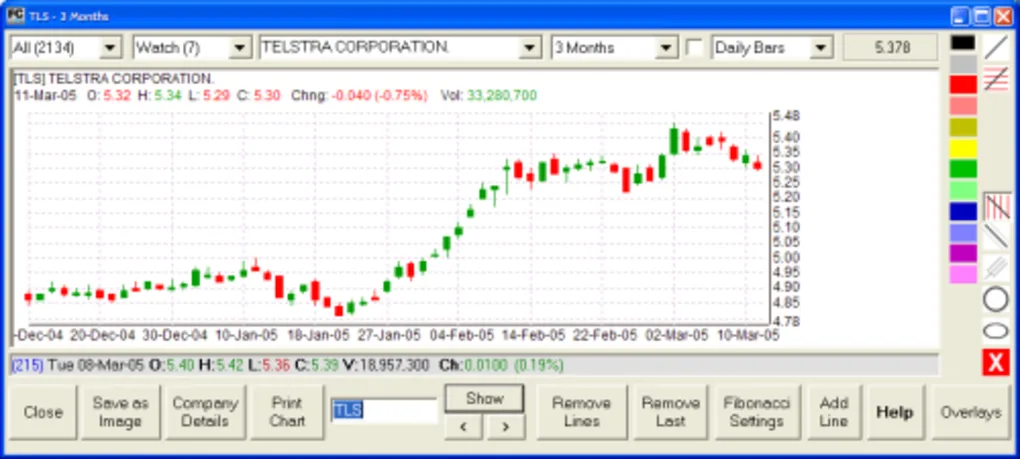Screen dimensions: 1020x459
Task: Click the 27-Jan-05 date axis label
Action: tap(389, 335)
